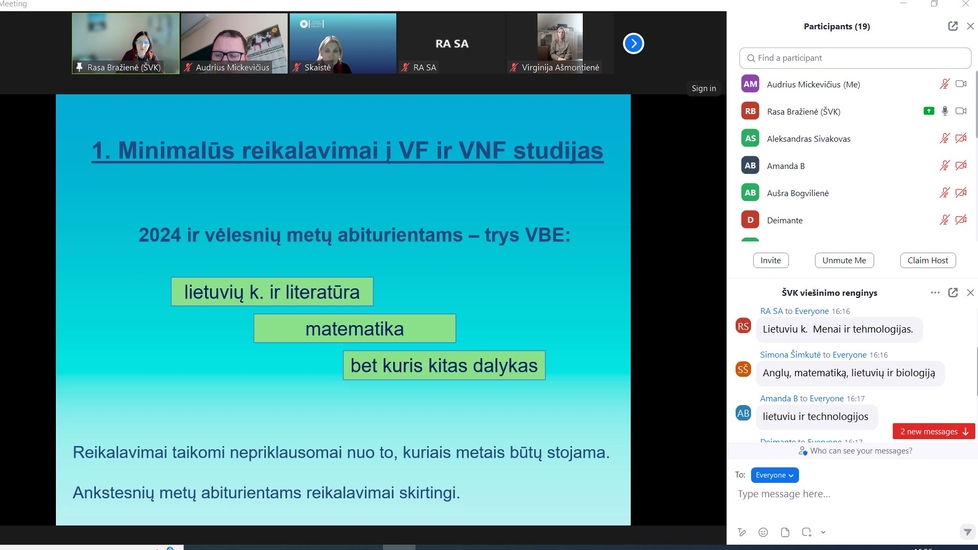Click the AB avatar next to the 'lietuviu ir technologijos' chat message

point(743,413)
